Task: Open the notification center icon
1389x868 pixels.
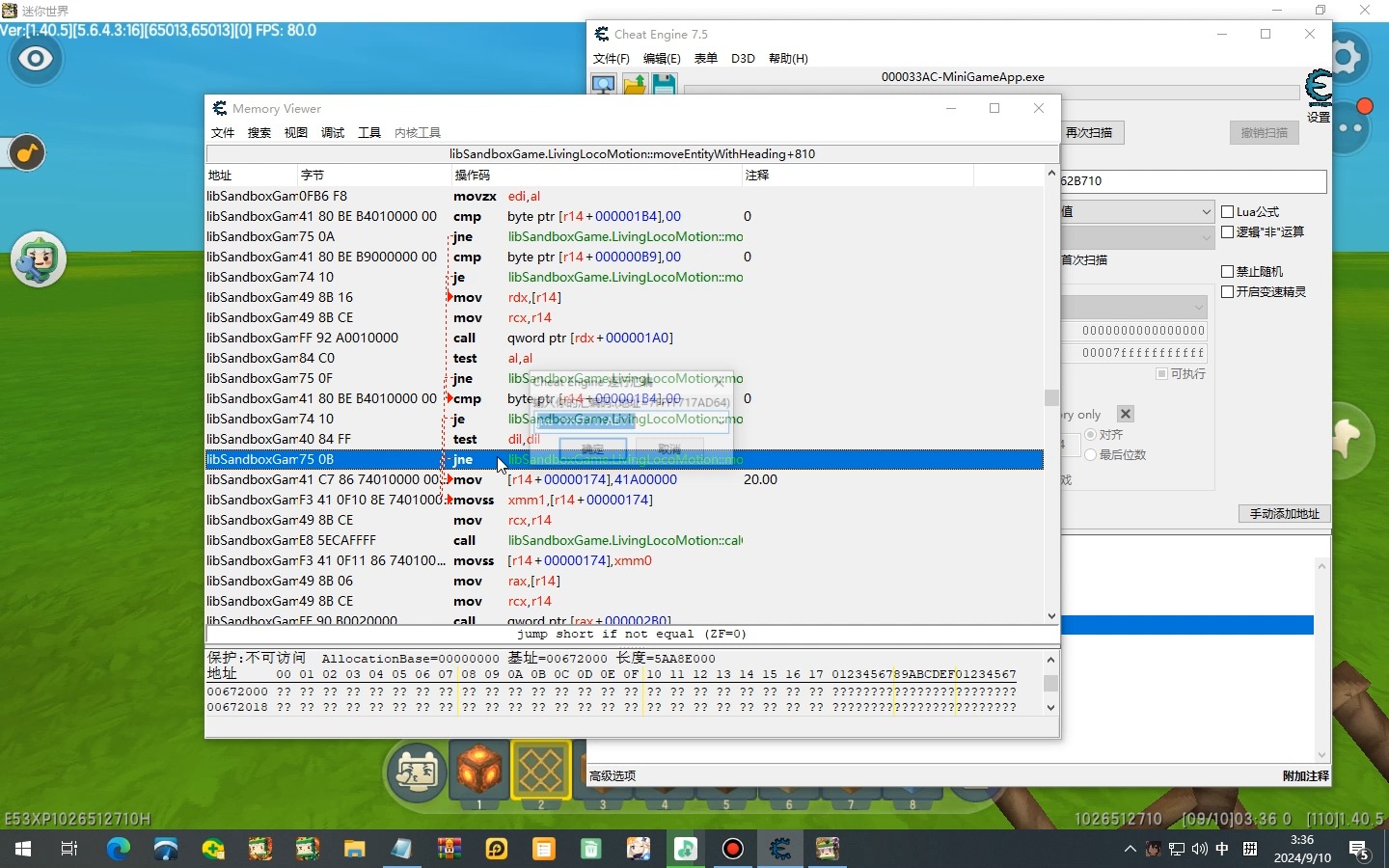Action: [1360, 850]
